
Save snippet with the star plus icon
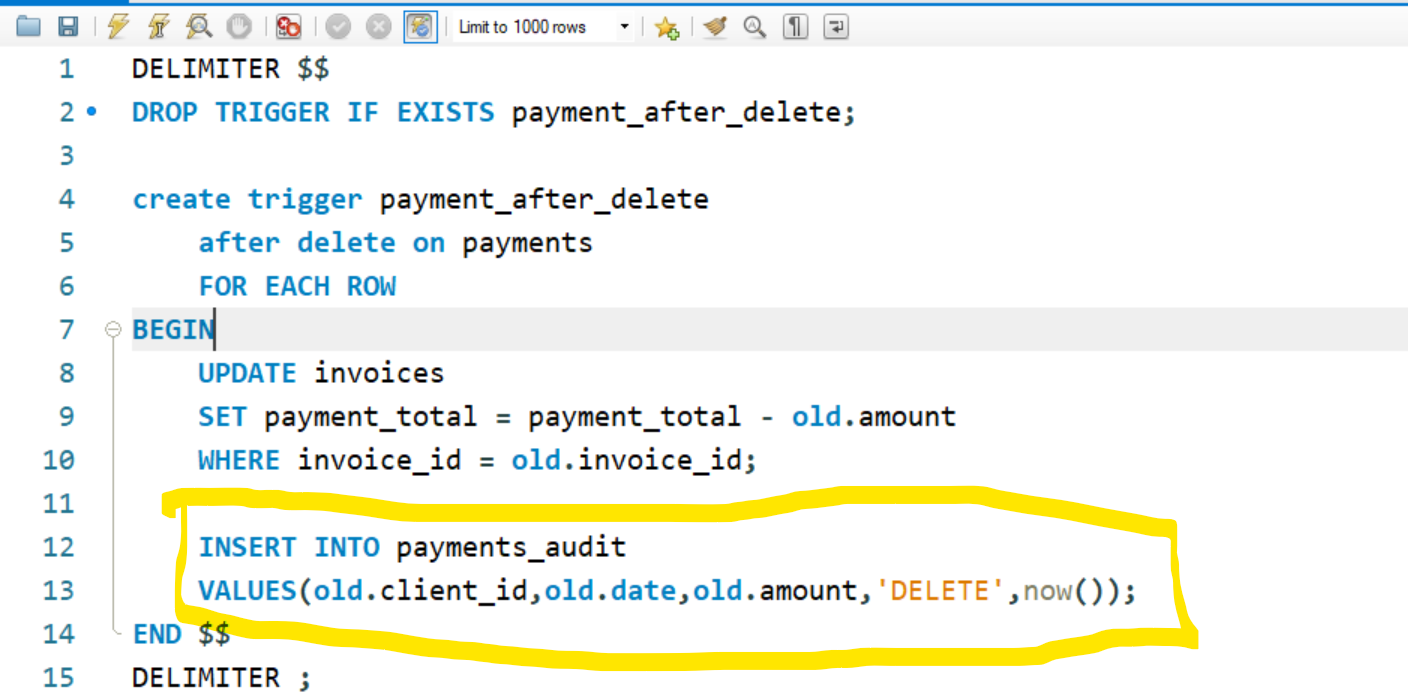[x=667, y=28]
